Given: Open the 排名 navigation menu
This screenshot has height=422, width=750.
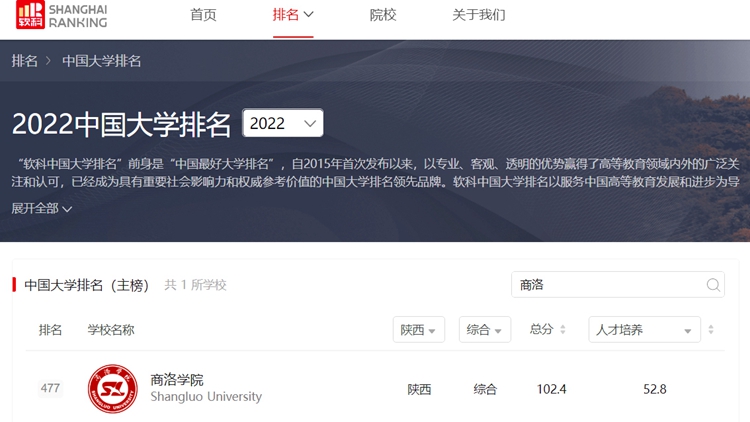Looking at the screenshot, I should coord(293,15).
